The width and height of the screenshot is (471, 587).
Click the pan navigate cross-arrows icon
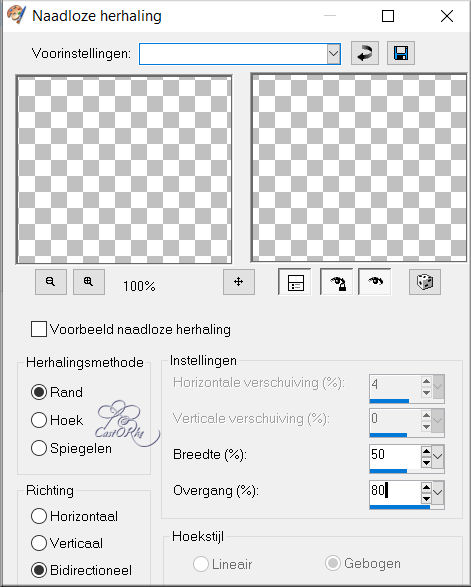(239, 282)
